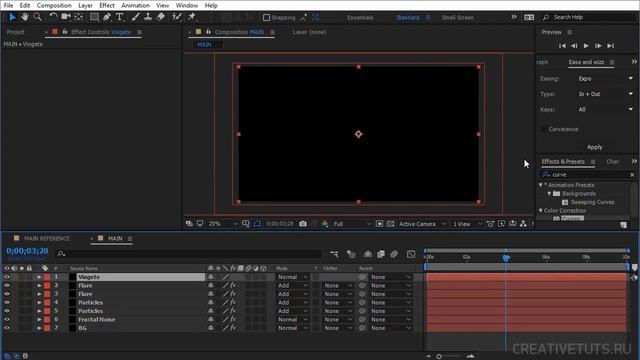Switch to the Essentials workspace

[360, 18]
